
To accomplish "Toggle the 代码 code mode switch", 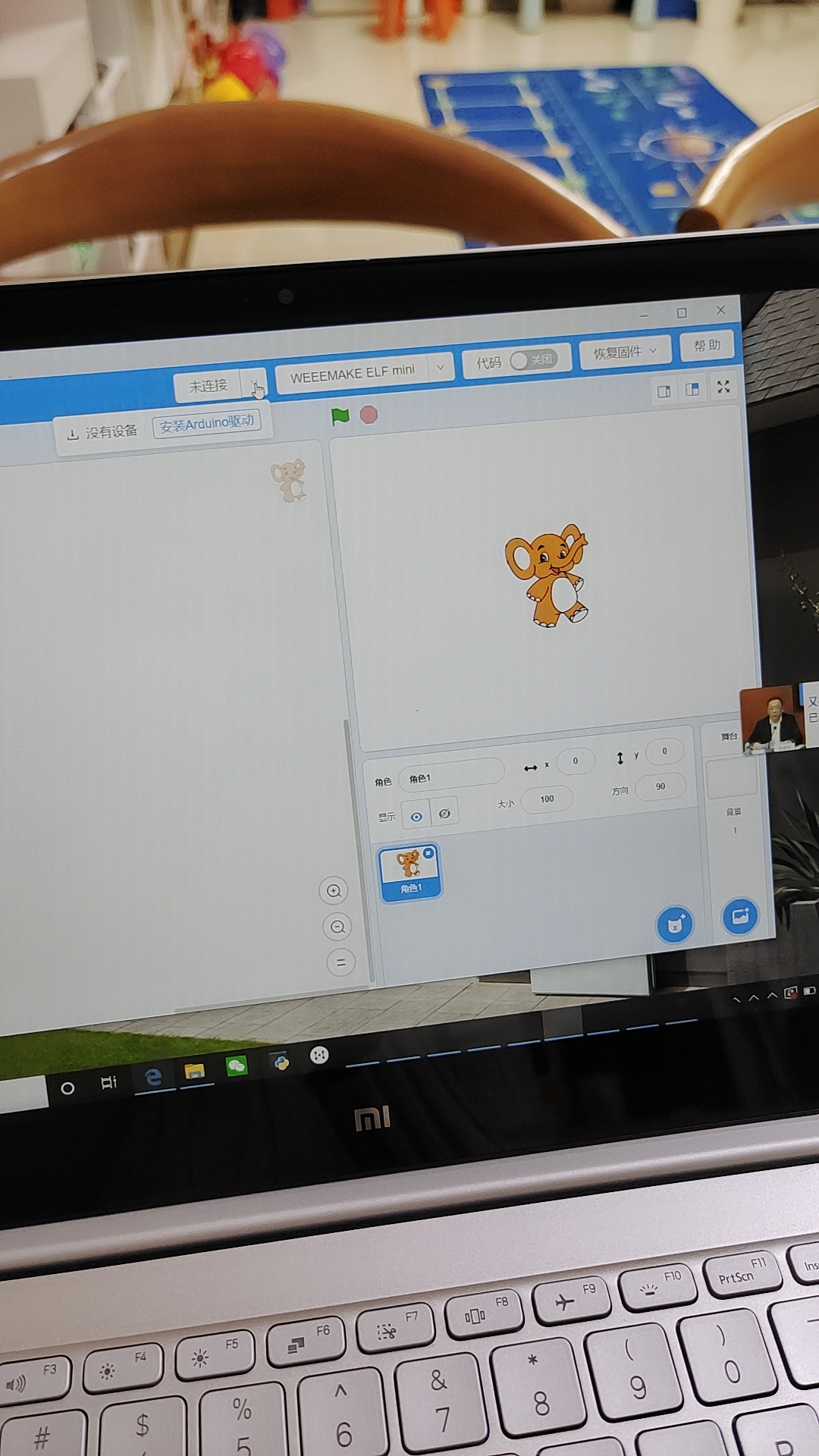I will (x=534, y=359).
